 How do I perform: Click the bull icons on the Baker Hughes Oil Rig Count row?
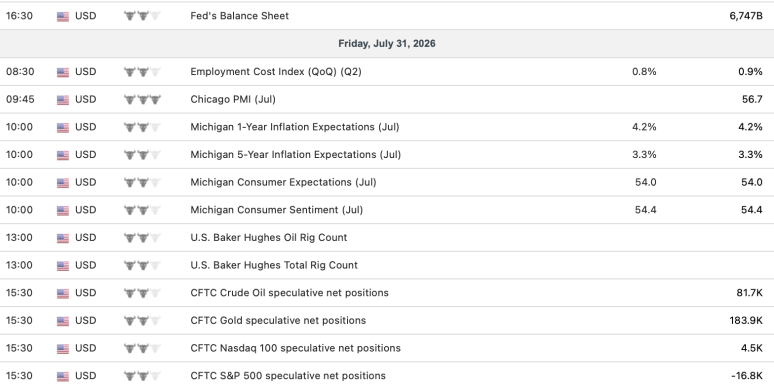pos(142,238)
